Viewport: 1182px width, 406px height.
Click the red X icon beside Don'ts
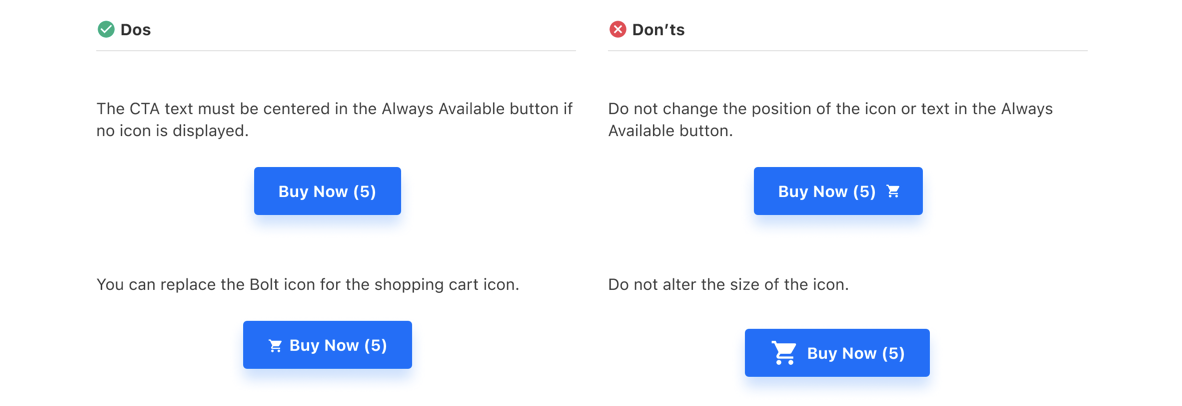point(617,30)
